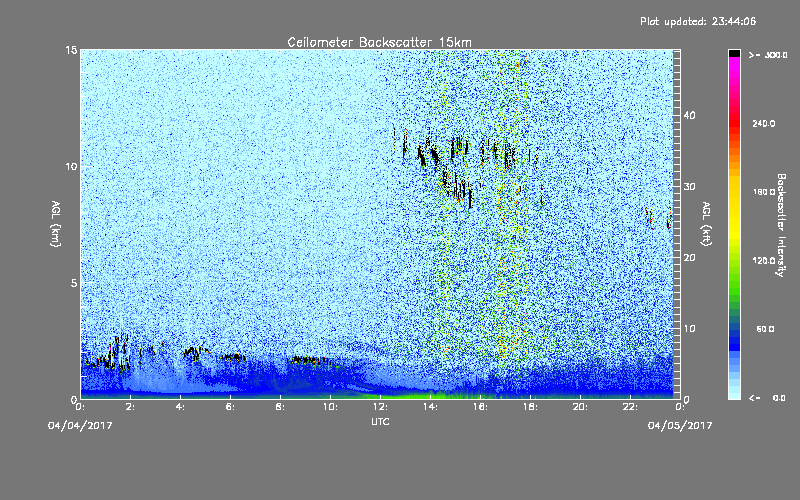Screen dimensions: 800x500
Task: Click the '5' km tick label
Action: [74, 283]
